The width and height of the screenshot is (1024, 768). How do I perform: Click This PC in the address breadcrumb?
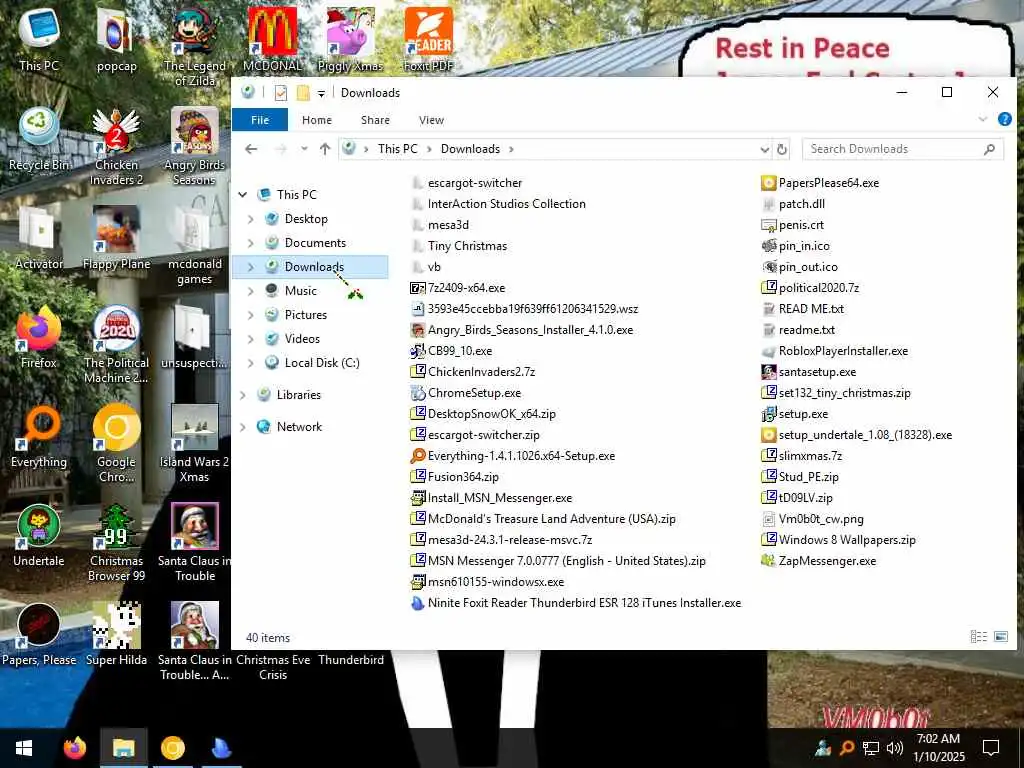397,149
